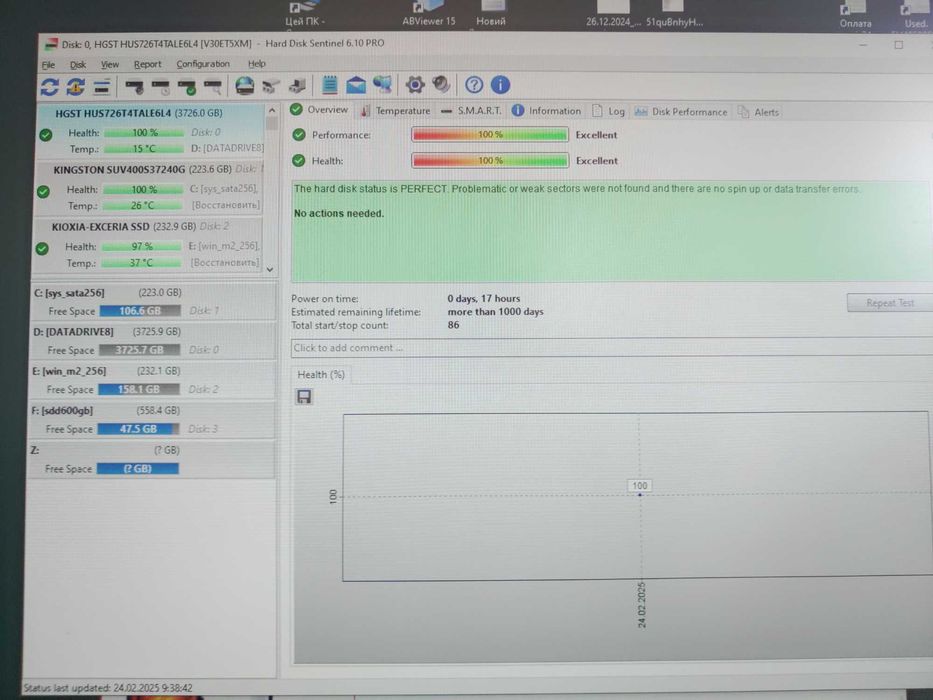The width and height of the screenshot is (933, 700).
Task: Switch to the Alerts tab
Action: coord(758,112)
